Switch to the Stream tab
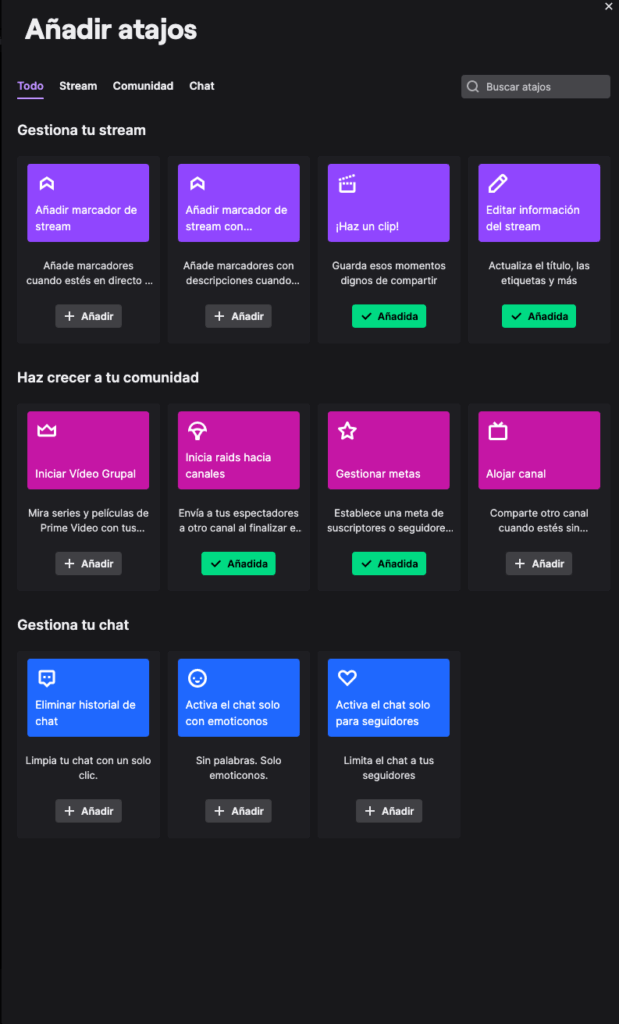The image size is (619, 1024). (x=78, y=86)
